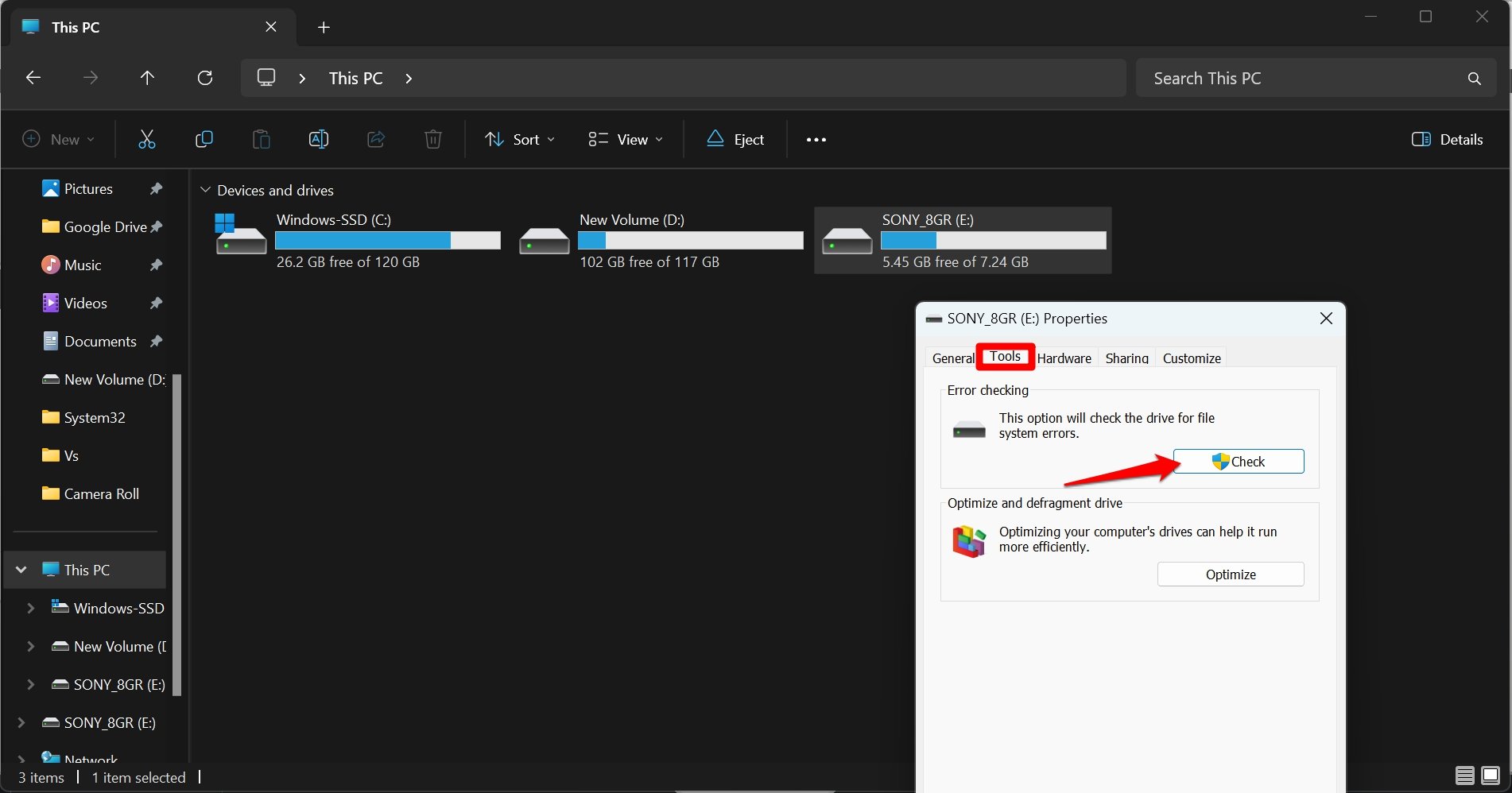Unpin Music using its pin icon
1512x793 pixels.
(x=156, y=265)
